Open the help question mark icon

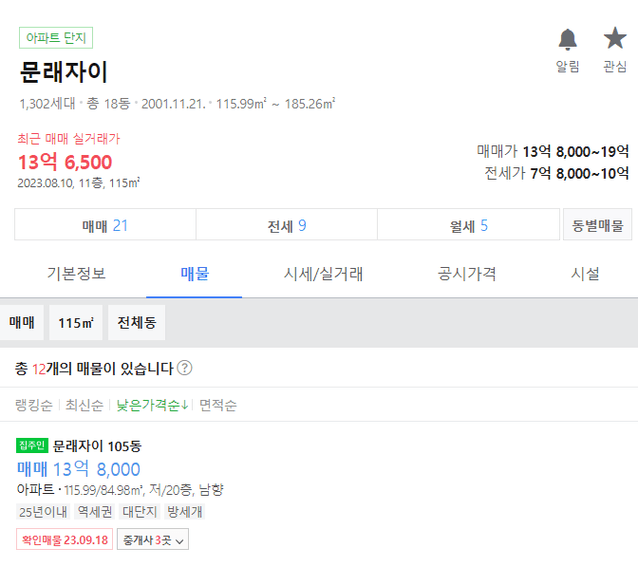point(185,368)
